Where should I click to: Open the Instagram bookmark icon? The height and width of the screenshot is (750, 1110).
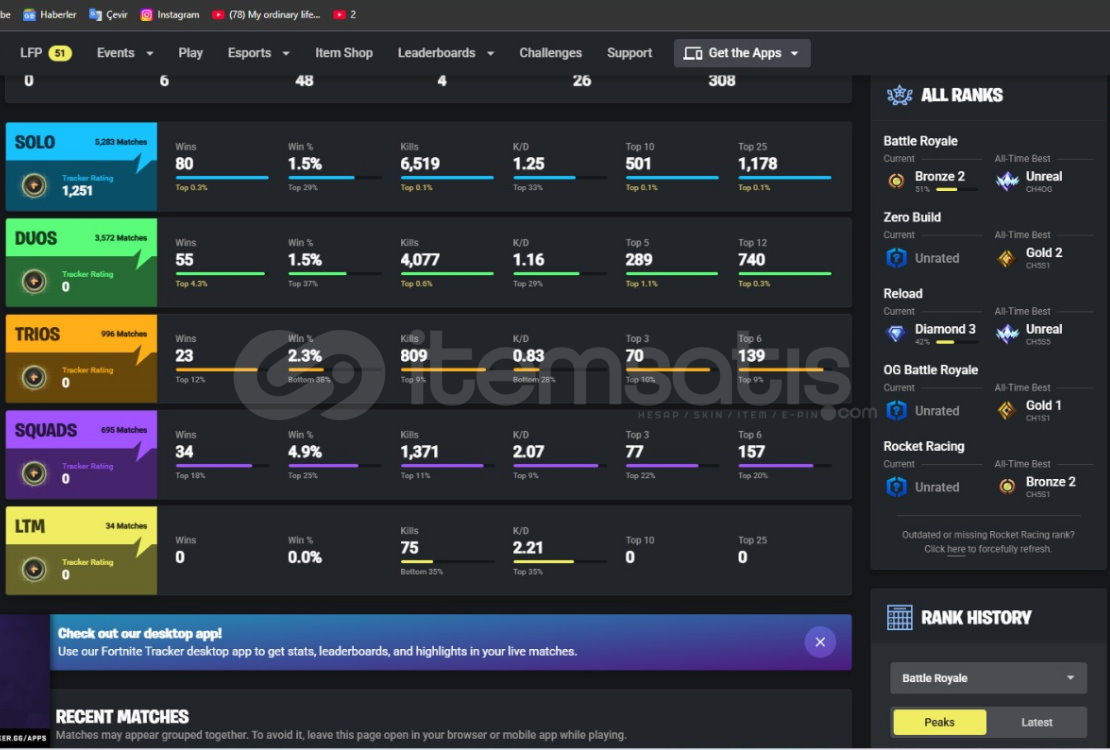[146, 14]
